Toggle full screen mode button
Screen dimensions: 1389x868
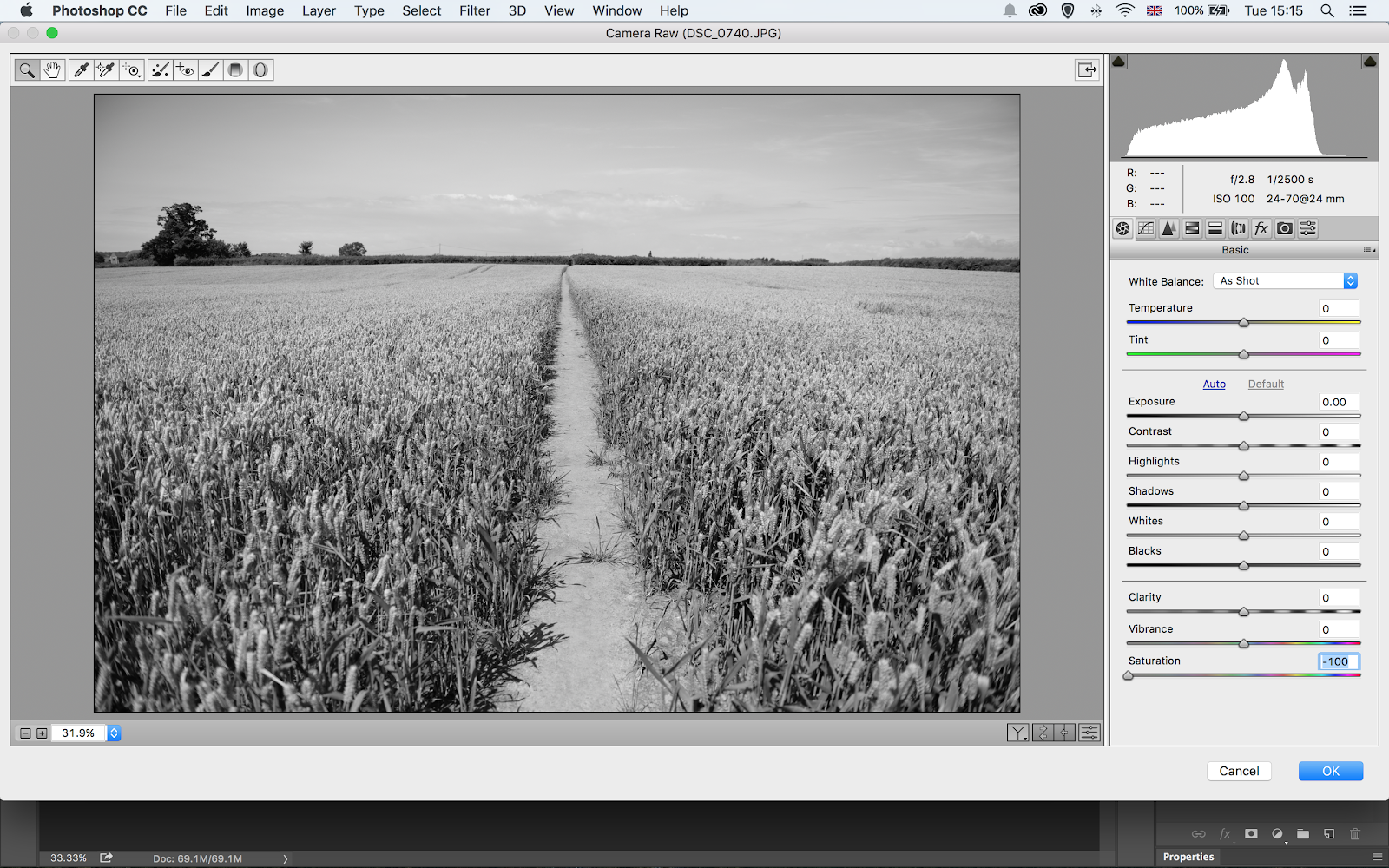(x=1087, y=69)
